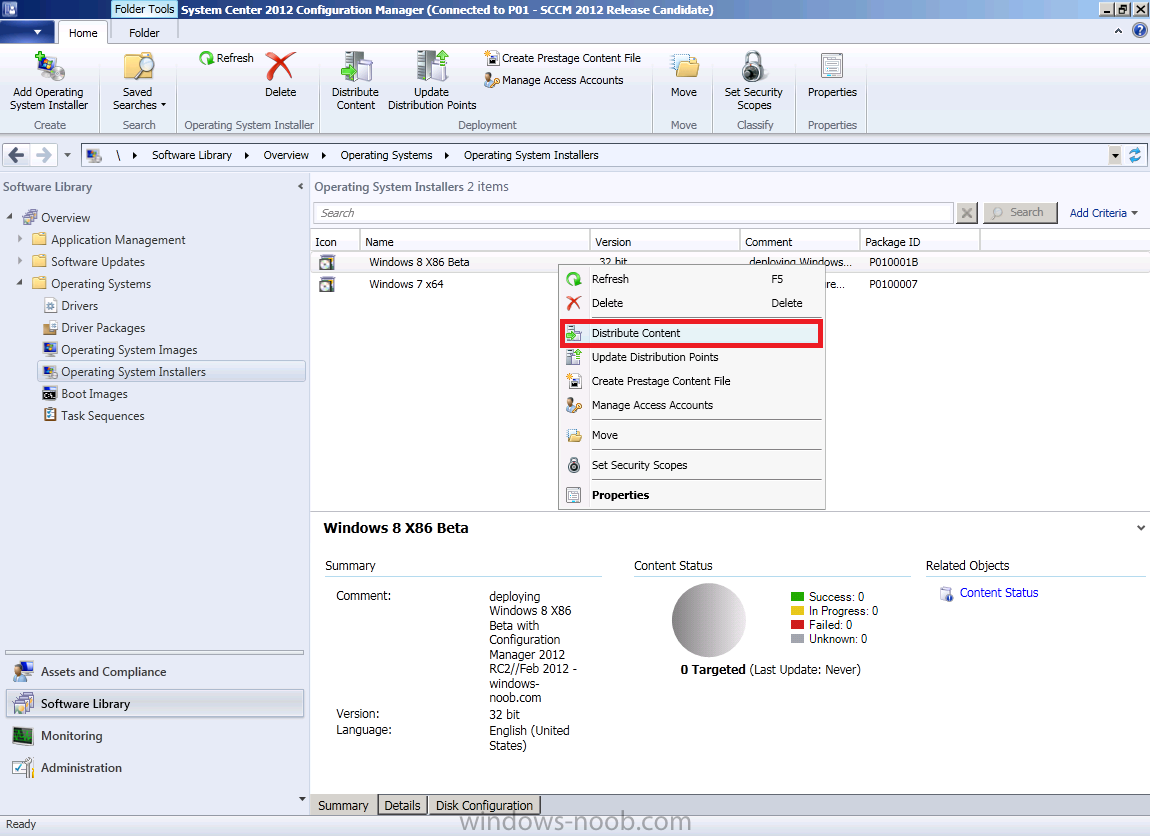Select Operating System Installers node
The image size is (1150, 836).
point(171,372)
